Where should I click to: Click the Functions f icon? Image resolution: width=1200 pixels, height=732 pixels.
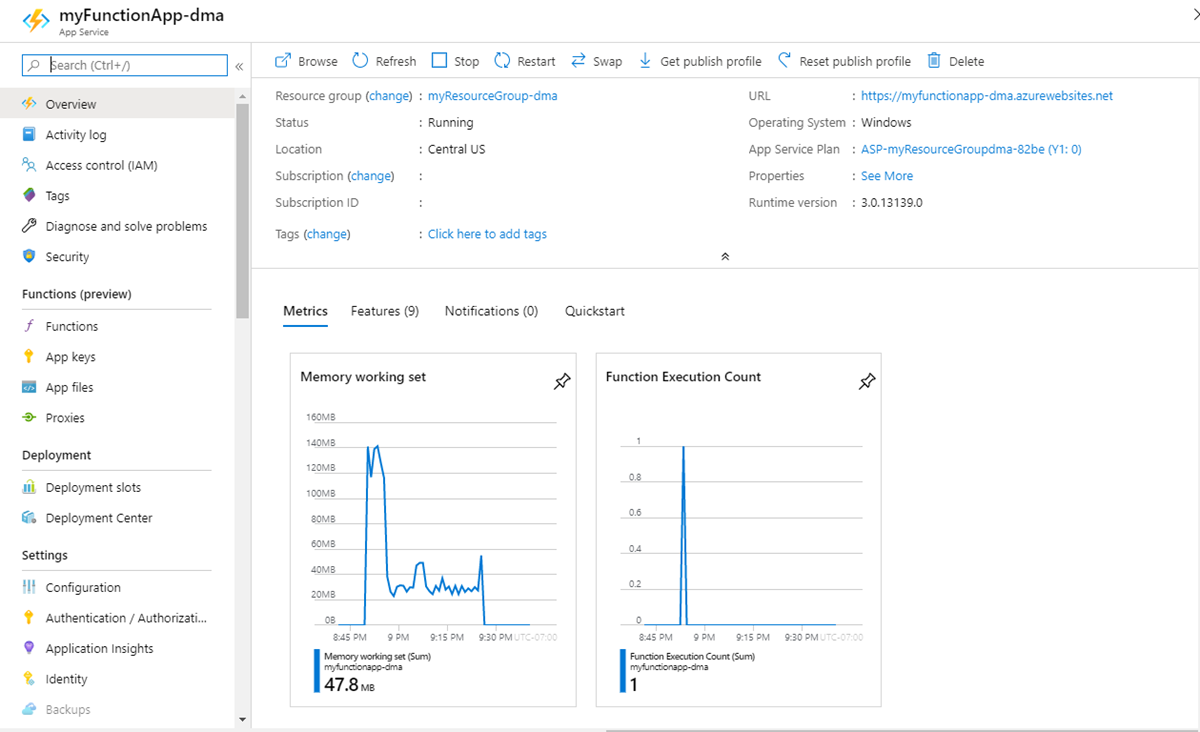point(29,326)
